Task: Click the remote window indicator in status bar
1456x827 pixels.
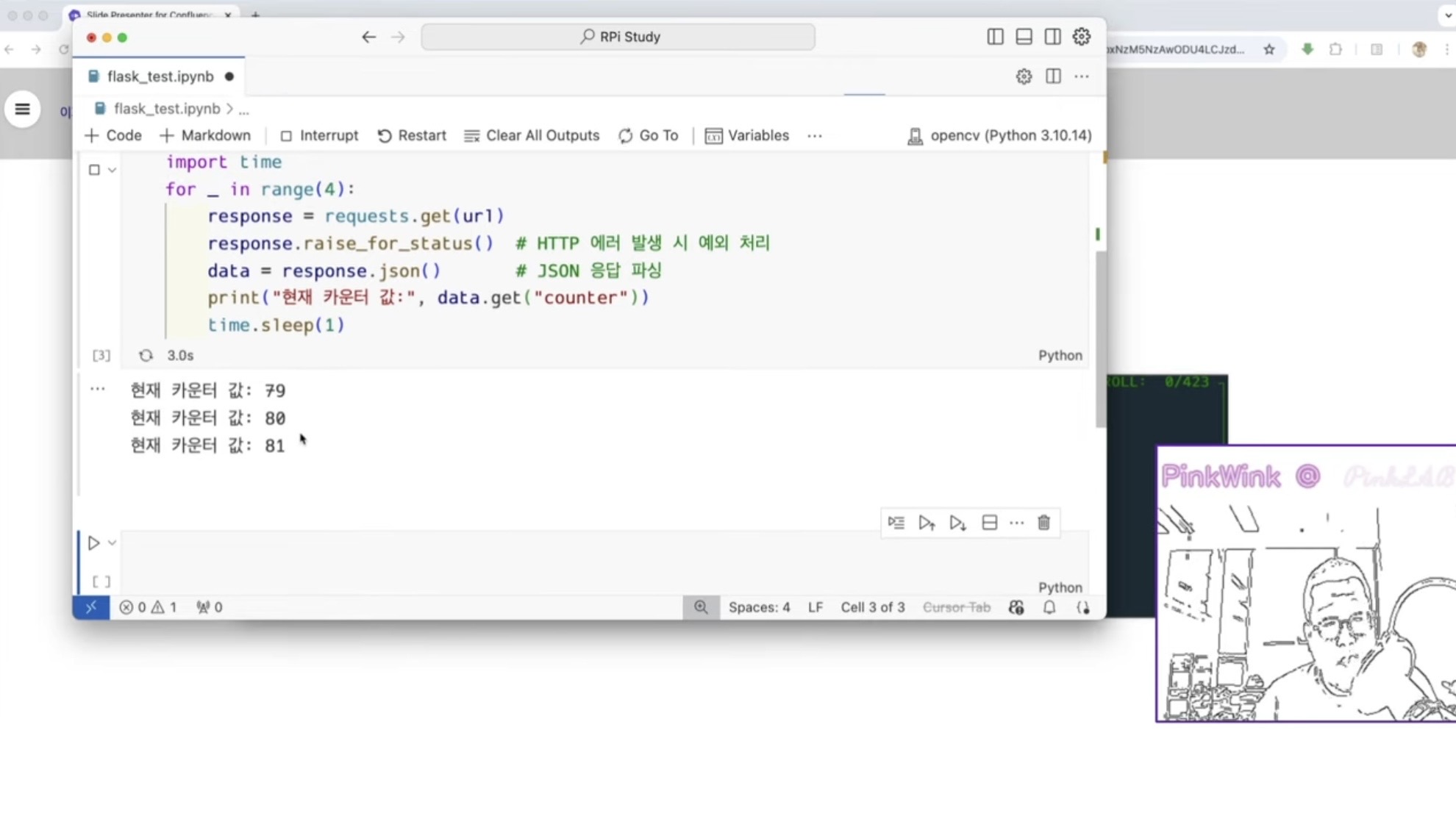Action: click(91, 607)
